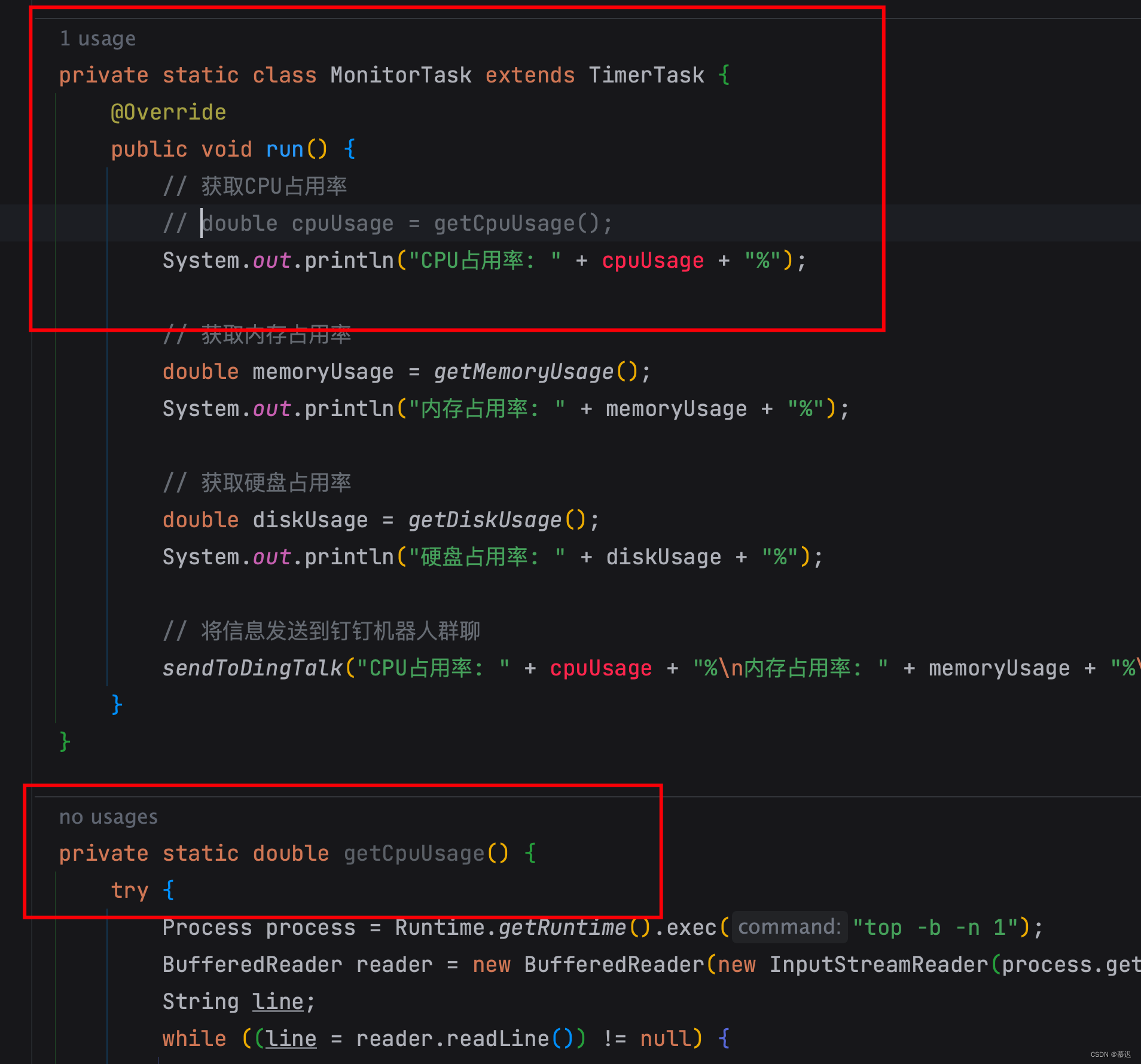The image size is (1141, 1064).
Task: Click the getRuntime() call
Action: 574,928
